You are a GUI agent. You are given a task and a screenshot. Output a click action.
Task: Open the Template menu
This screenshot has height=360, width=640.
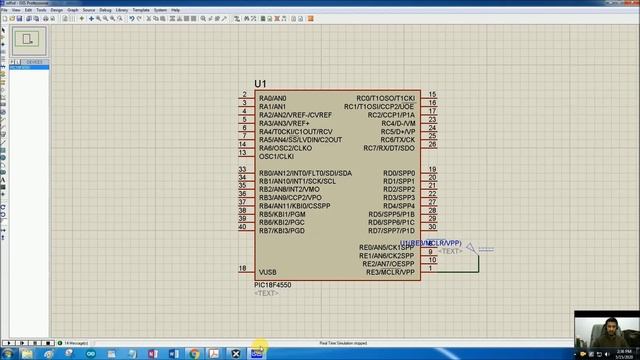[x=141, y=10]
